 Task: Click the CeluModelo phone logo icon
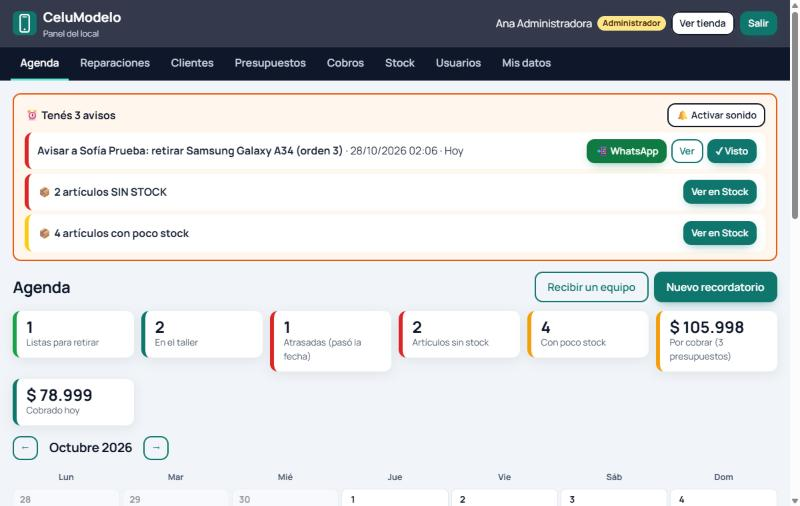coord(24,23)
